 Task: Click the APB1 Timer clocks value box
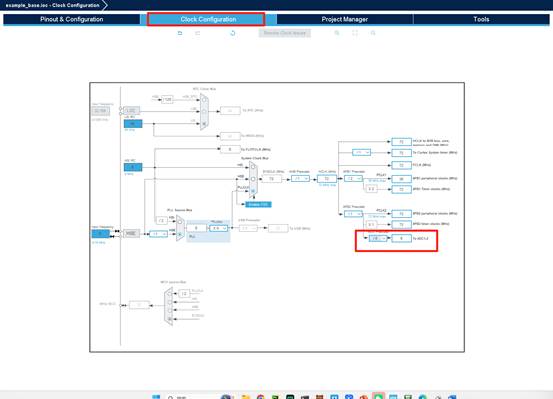point(401,189)
